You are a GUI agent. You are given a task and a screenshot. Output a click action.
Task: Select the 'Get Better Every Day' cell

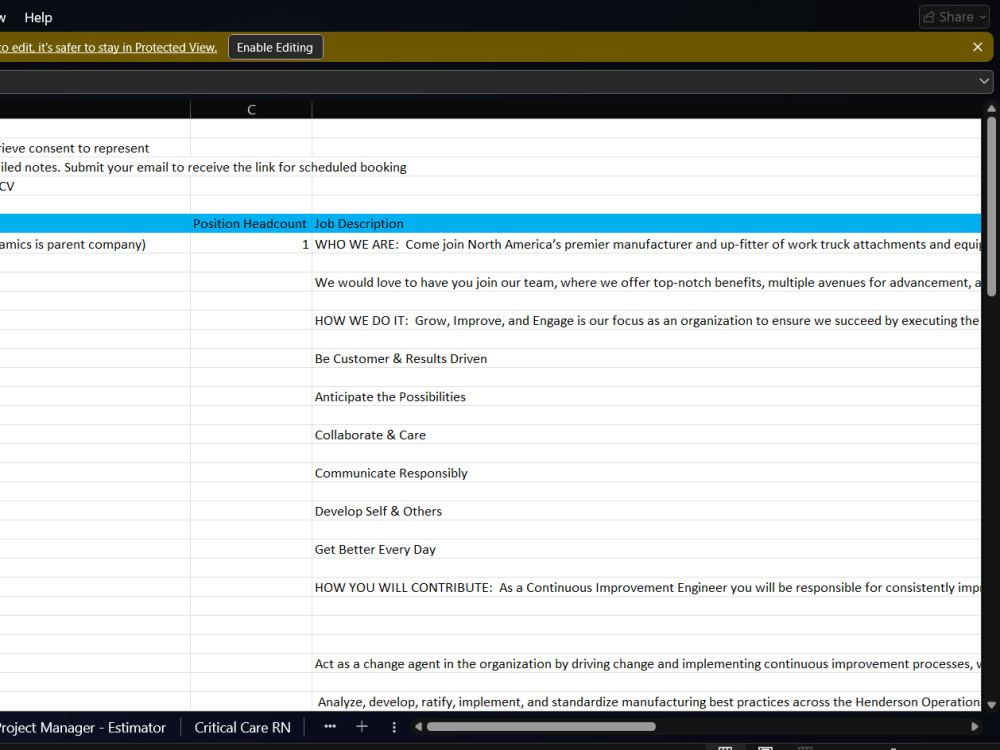(x=647, y=550)
